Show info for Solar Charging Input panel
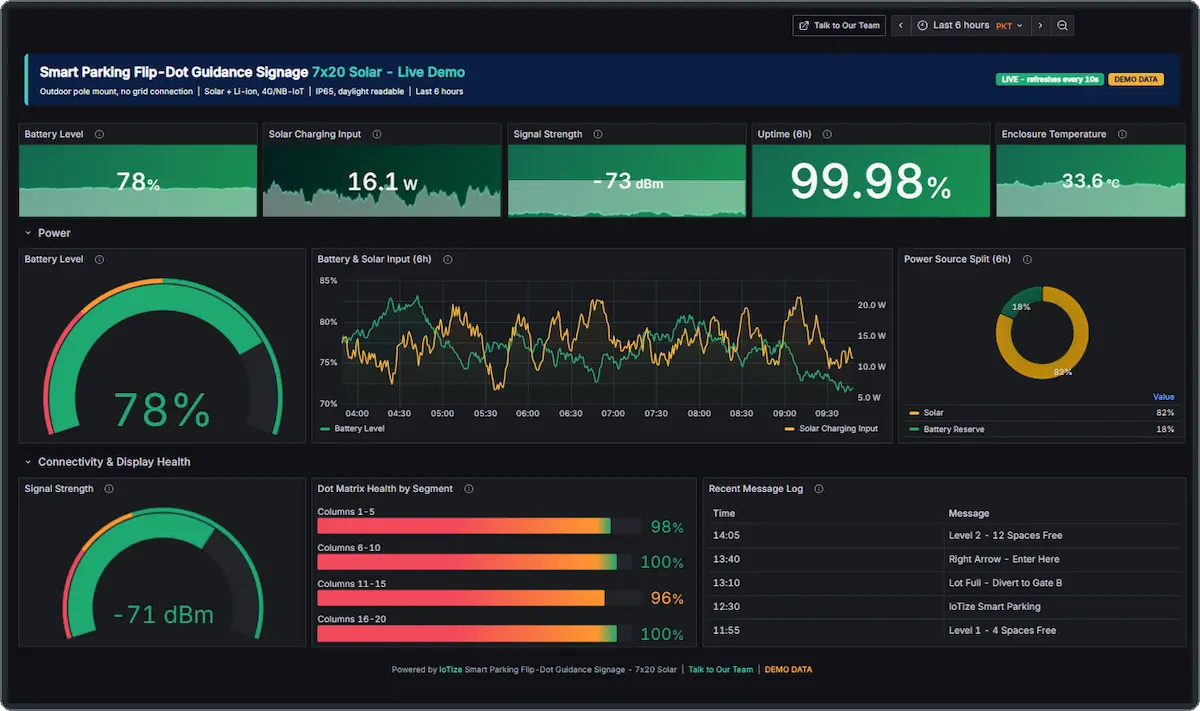 376,134
